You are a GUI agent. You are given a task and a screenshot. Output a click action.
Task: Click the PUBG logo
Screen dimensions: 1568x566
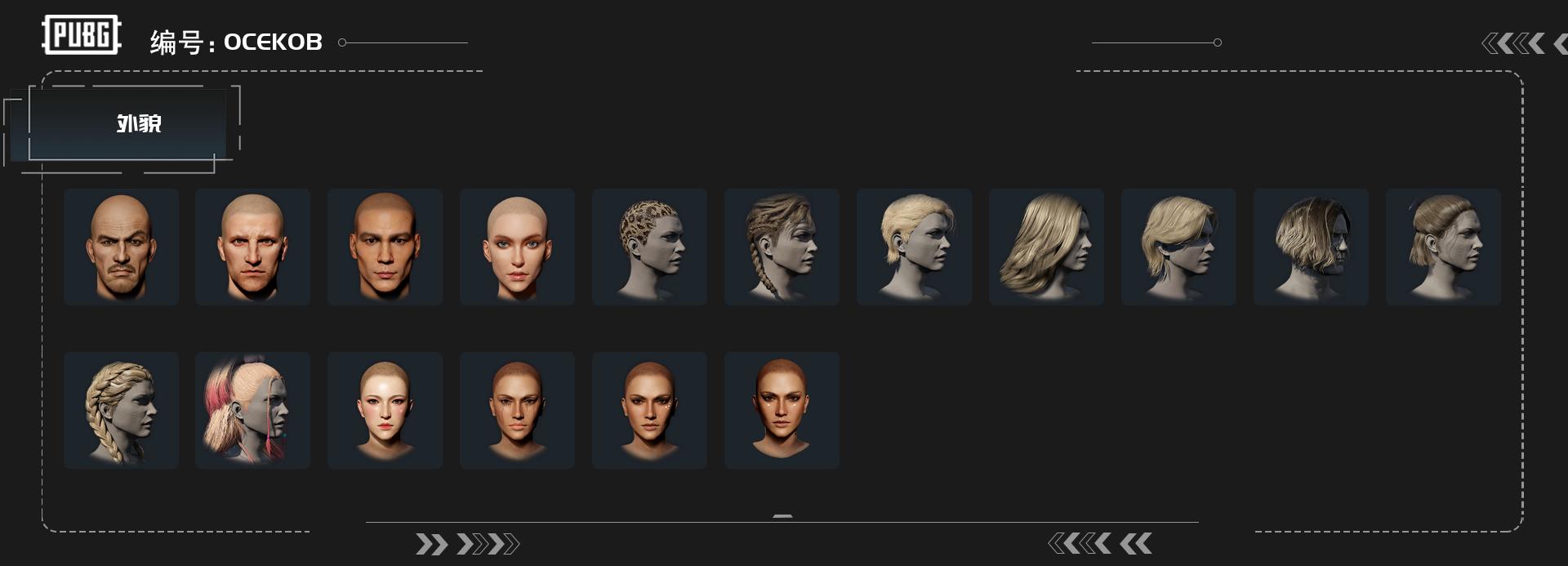pos(81,35)
